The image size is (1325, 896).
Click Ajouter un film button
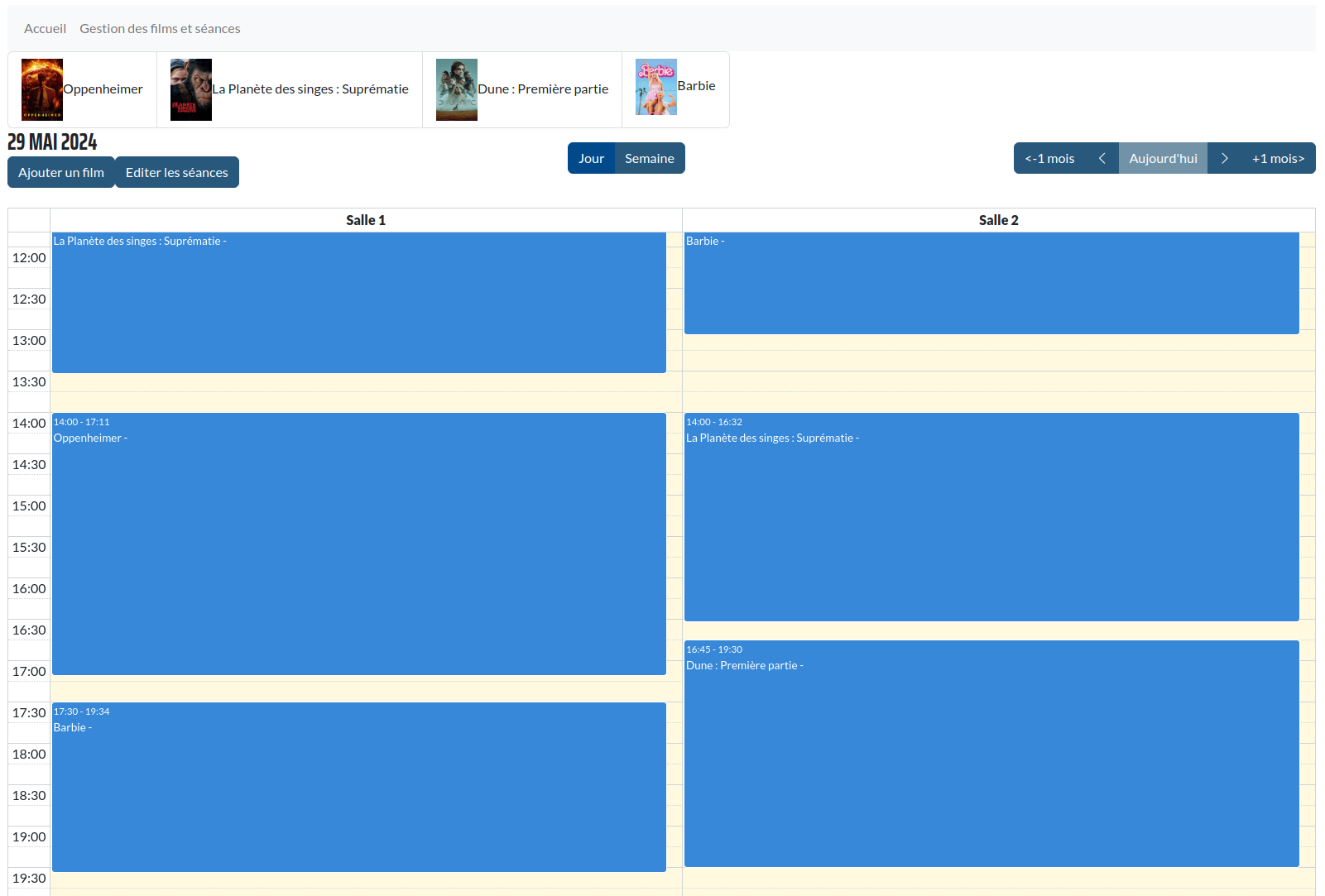pyautogui.click(x=61, y=172)
